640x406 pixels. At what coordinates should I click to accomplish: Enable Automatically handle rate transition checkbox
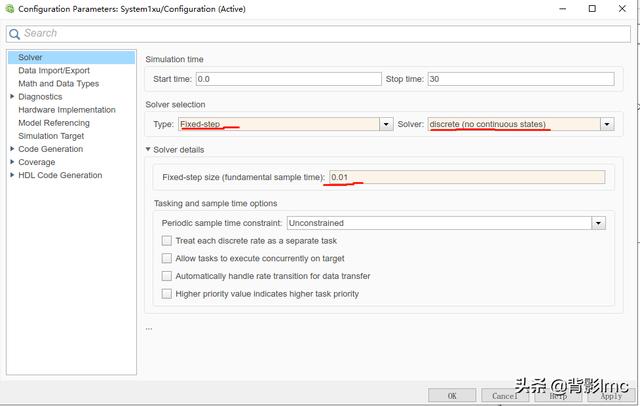point(167,276)
